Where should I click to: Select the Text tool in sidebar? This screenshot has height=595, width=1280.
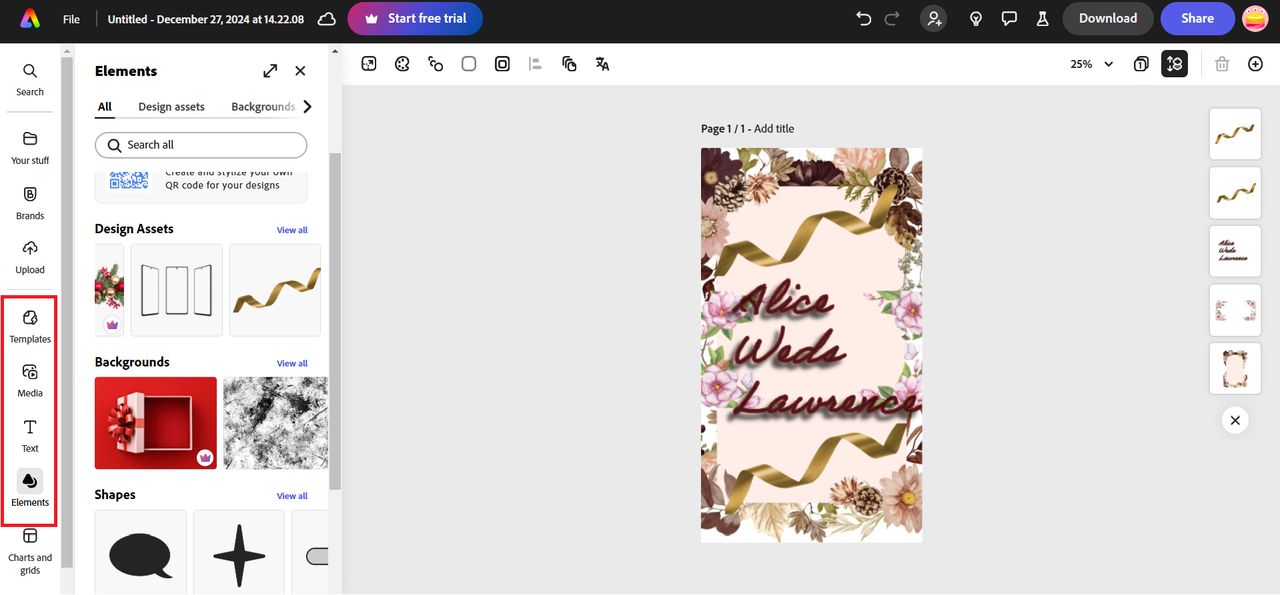(30, 436)
